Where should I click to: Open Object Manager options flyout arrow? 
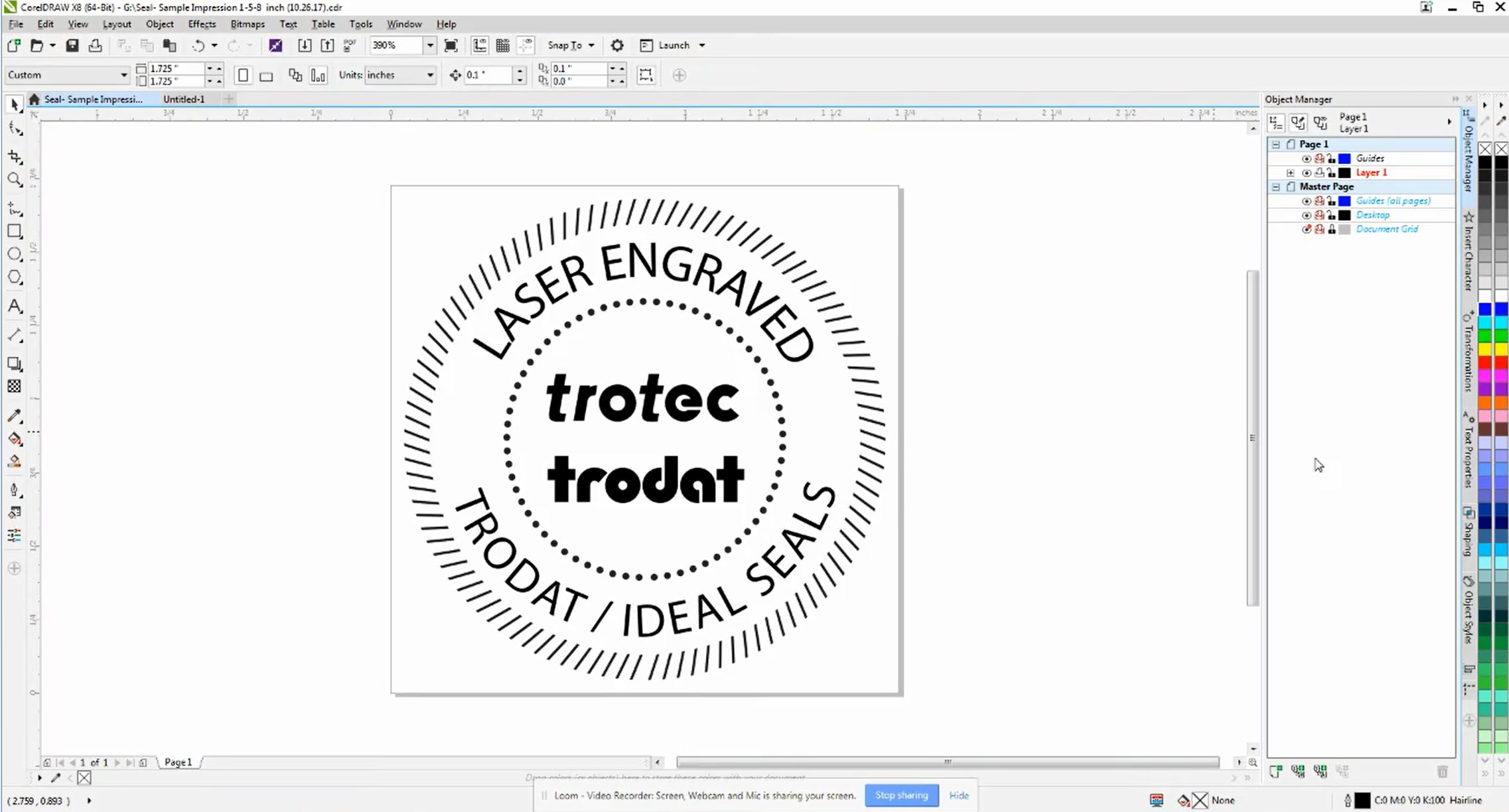pos(1449,122)
